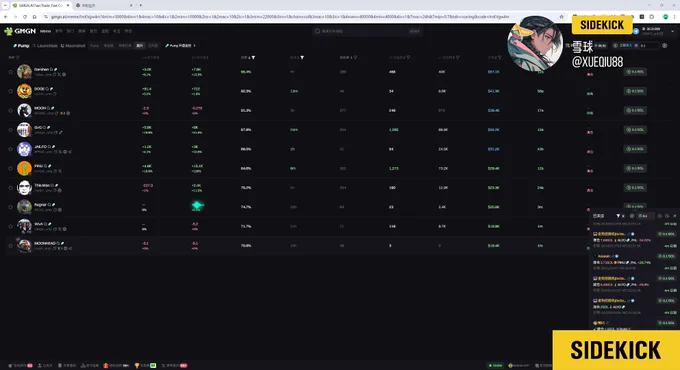This screenshot has height=370, width=680.
Task: Click the filter icon in floating panel header
Action: tap(618, 216)
